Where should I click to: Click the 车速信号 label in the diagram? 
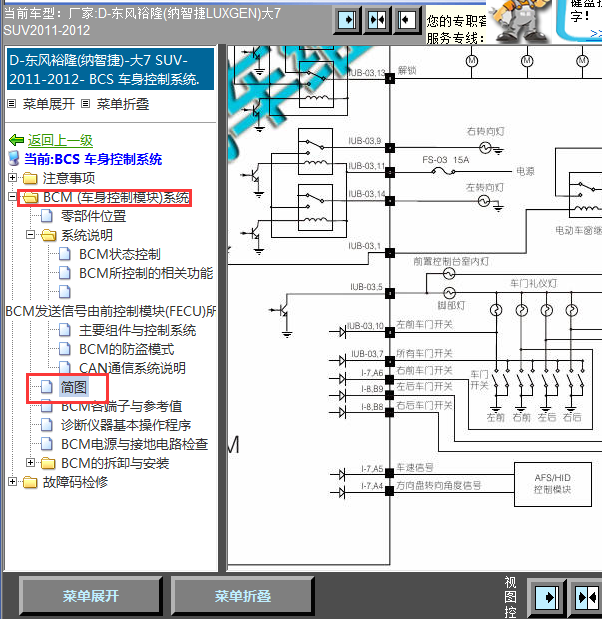414,468
